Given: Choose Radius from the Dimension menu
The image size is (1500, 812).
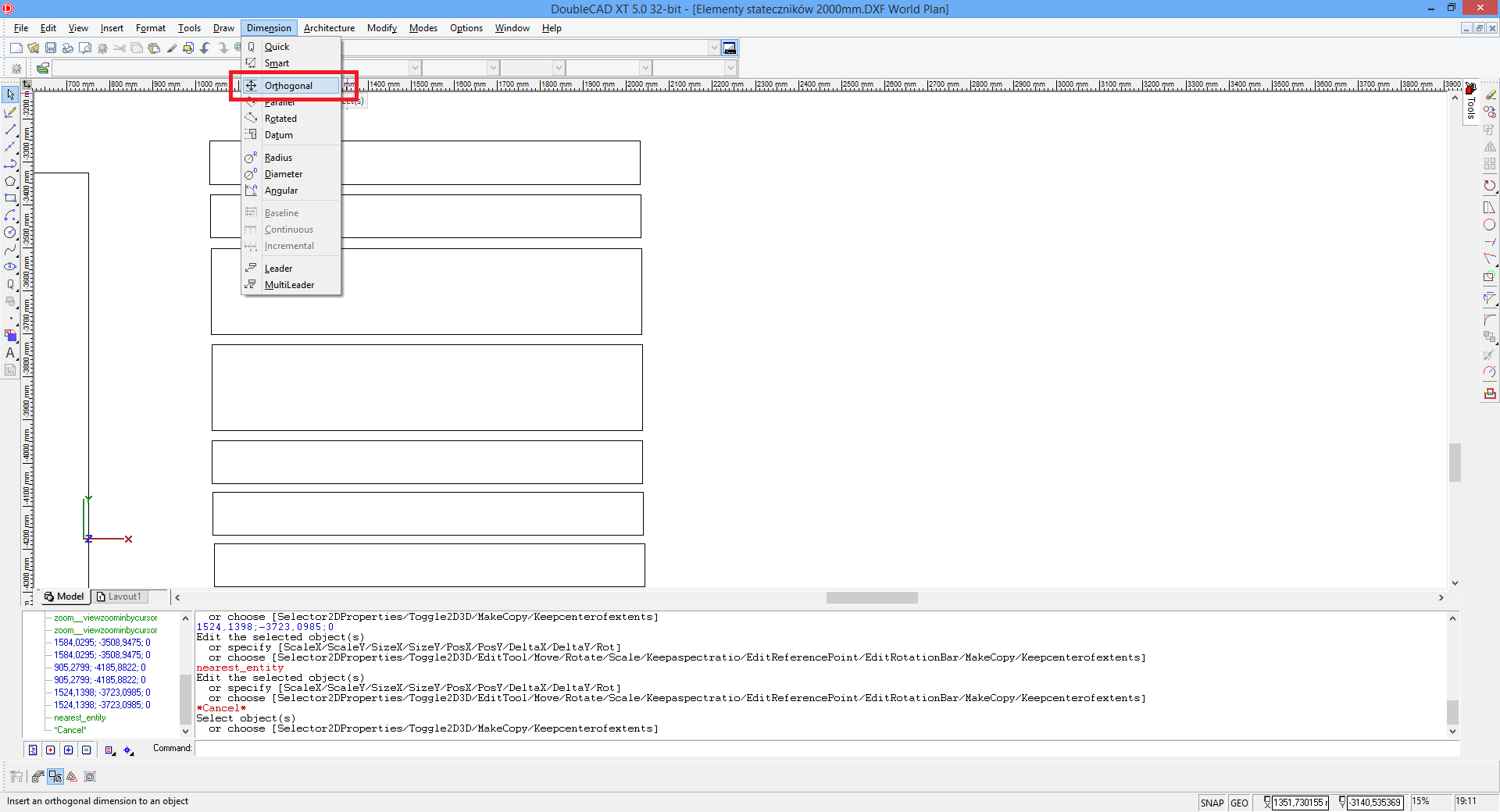Looking at the screenshot, I should point(278,158).
